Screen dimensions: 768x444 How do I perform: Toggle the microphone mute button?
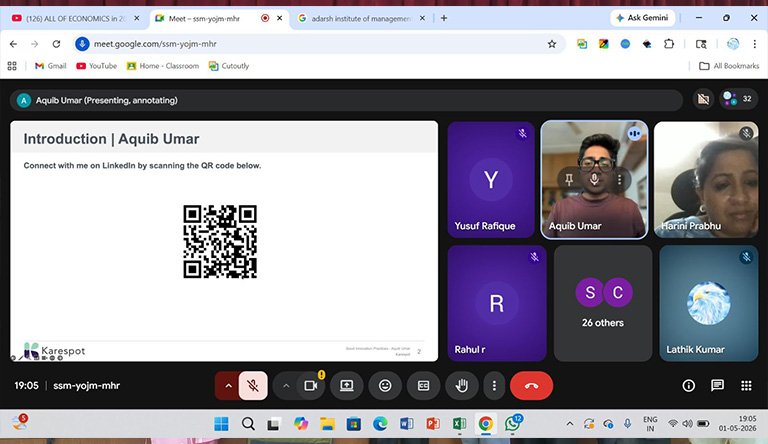[x=253, y=386]
